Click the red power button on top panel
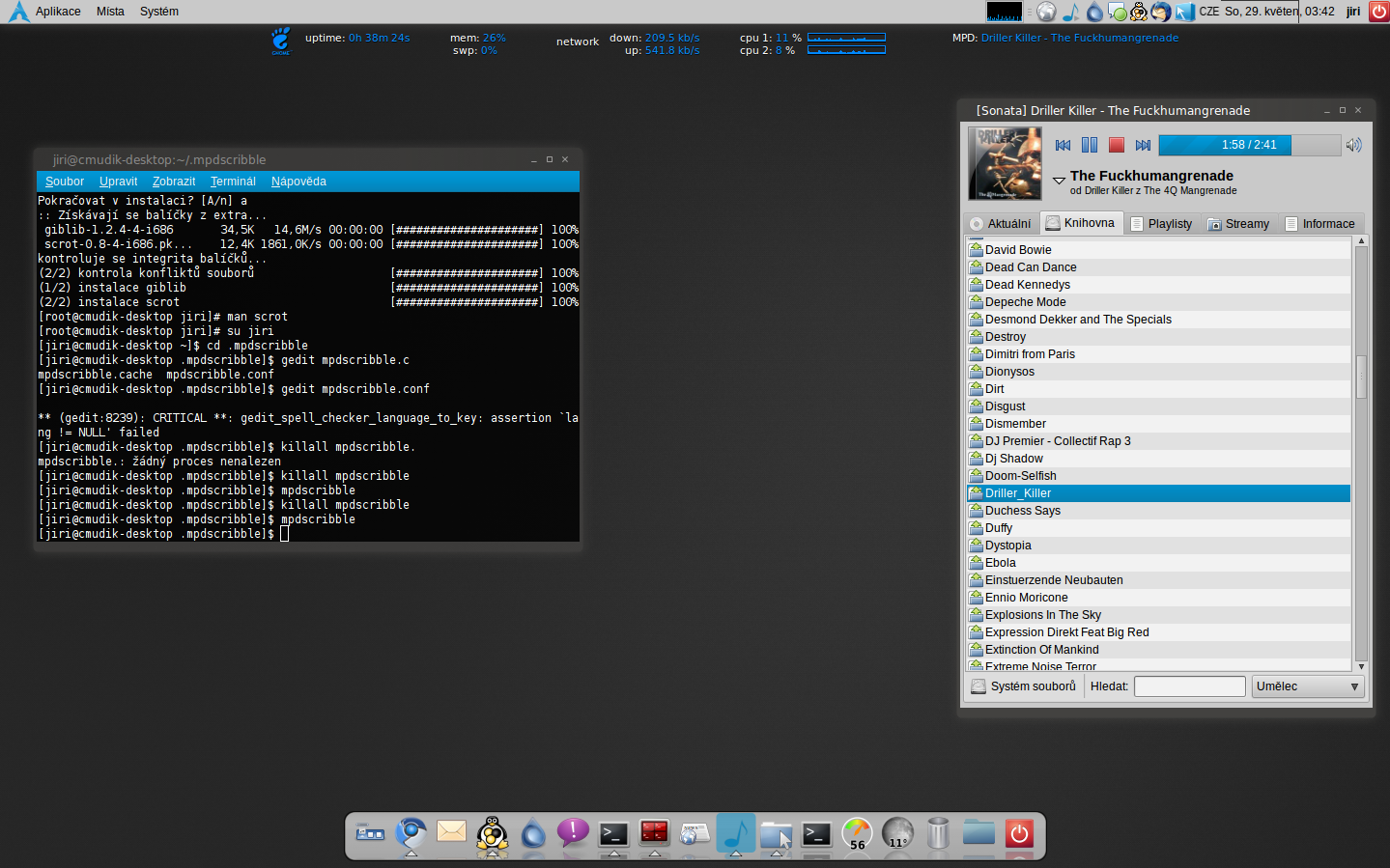The image size is (1390, 868). pos(1379,12)
